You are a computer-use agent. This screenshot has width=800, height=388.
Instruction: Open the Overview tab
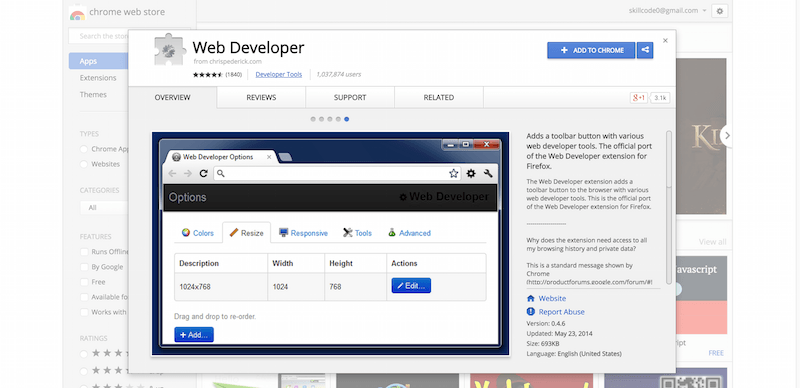click(x=172, y=98)
